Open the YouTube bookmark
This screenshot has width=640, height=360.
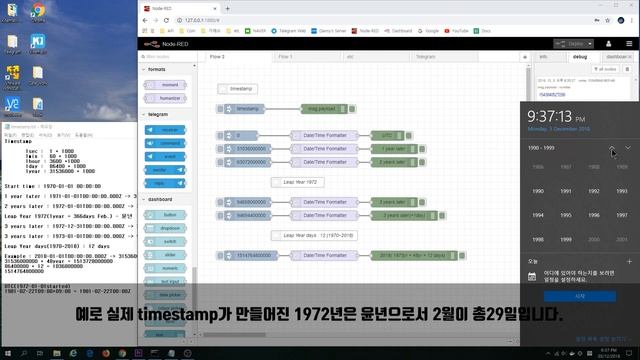(x=456, y=31)
